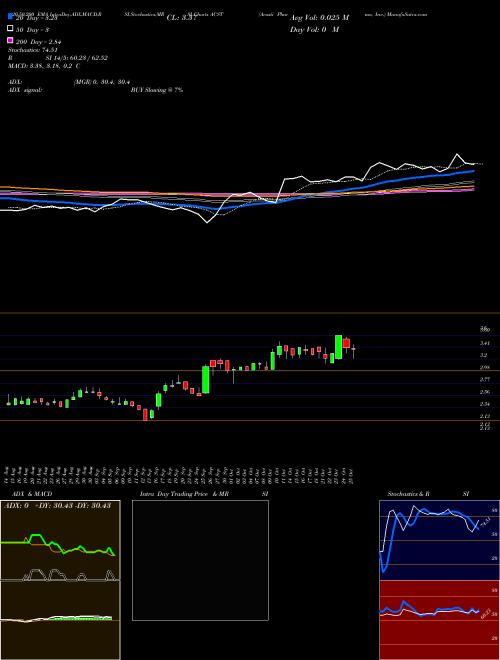Click the 'Intra Day Trading Price & MR' title
This screenshot has width=500, height=660.
(x=184, y=494)
